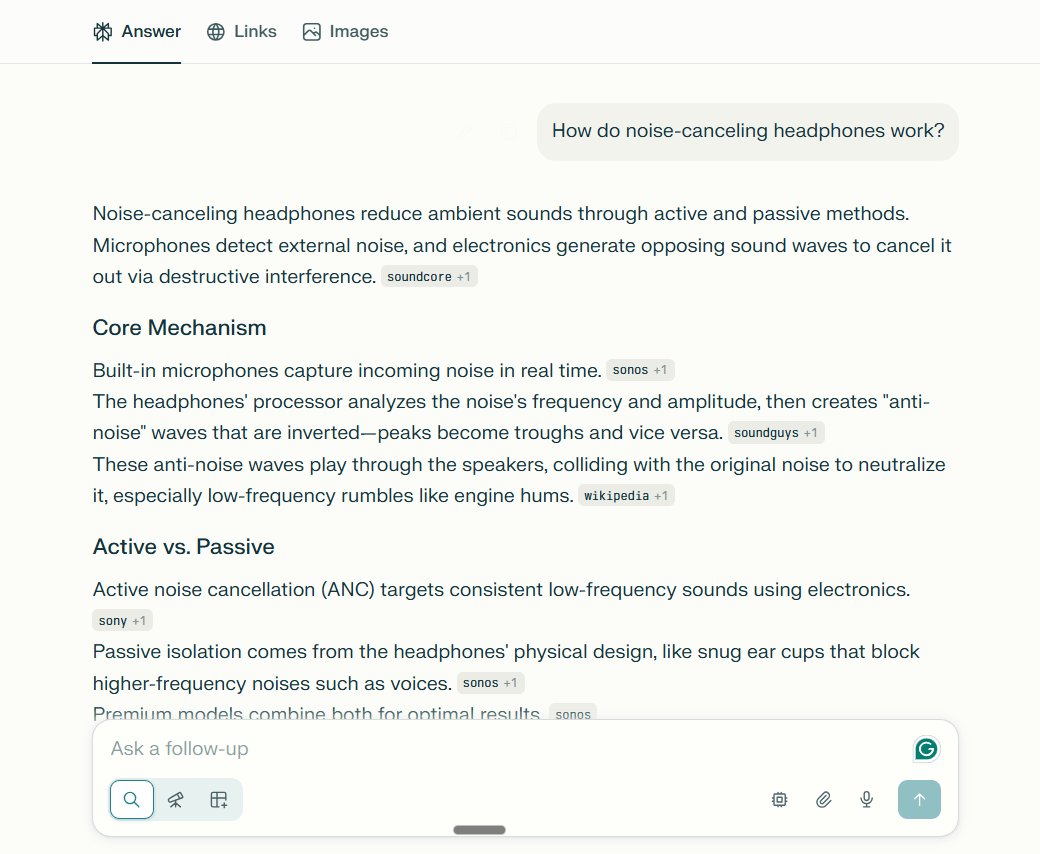The image size is (1040, 854).
Task: Expand the wikipedia +1 source citation
Action: (627, 495)
